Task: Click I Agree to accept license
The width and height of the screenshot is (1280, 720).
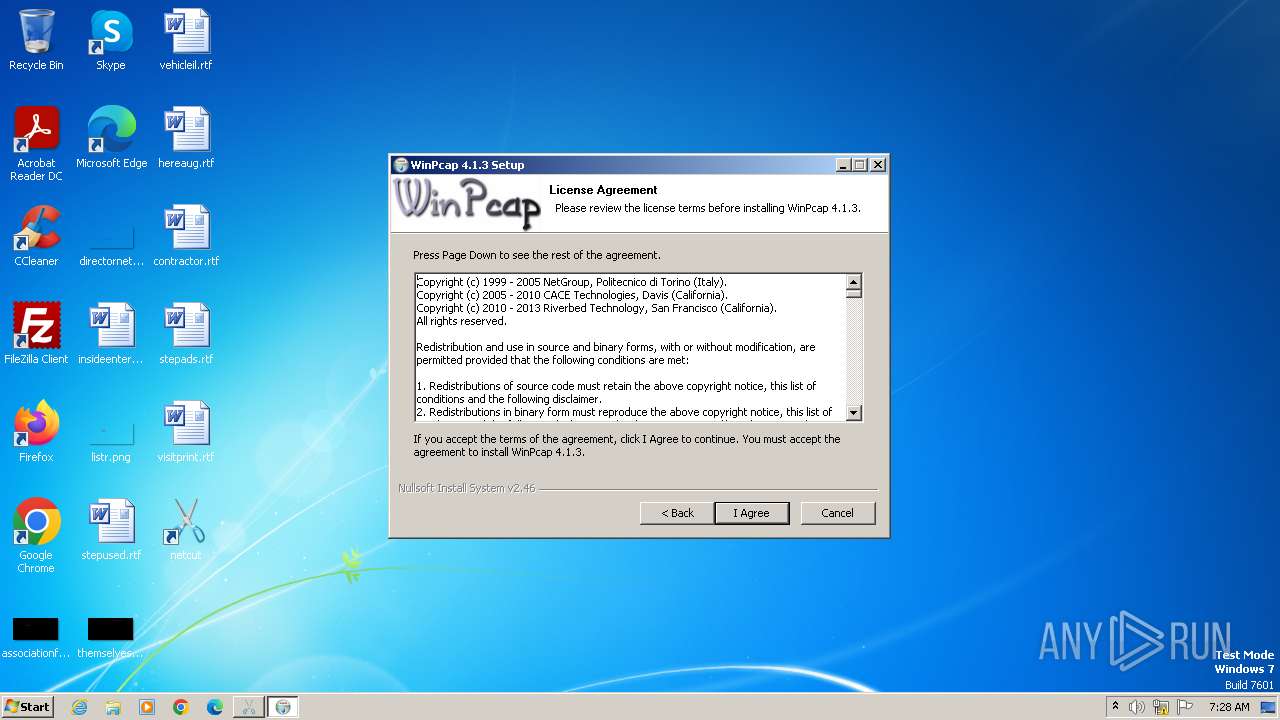Action: click(752, 513)
